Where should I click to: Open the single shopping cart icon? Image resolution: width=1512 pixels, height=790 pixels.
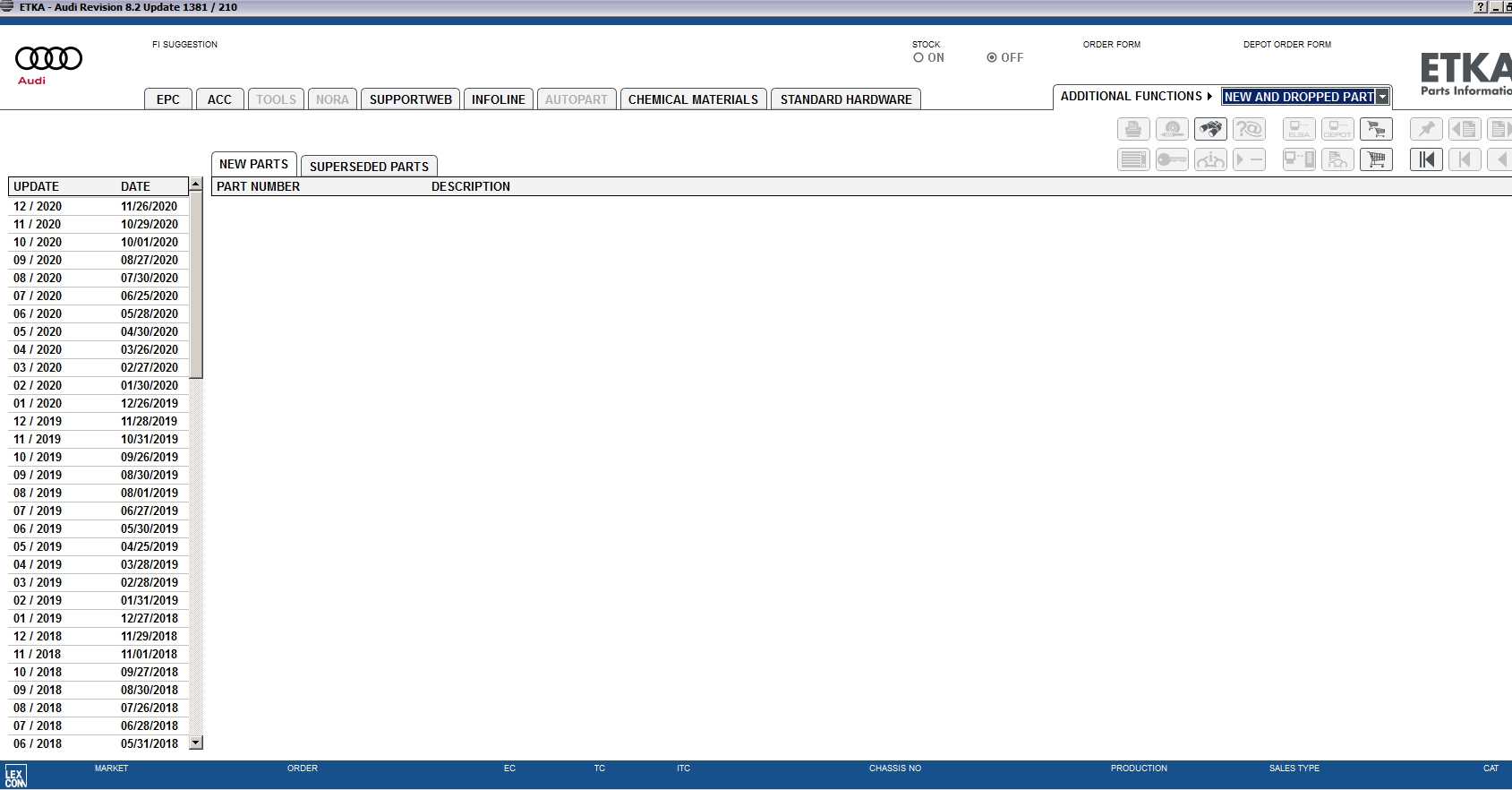[x=1376, y=159]
